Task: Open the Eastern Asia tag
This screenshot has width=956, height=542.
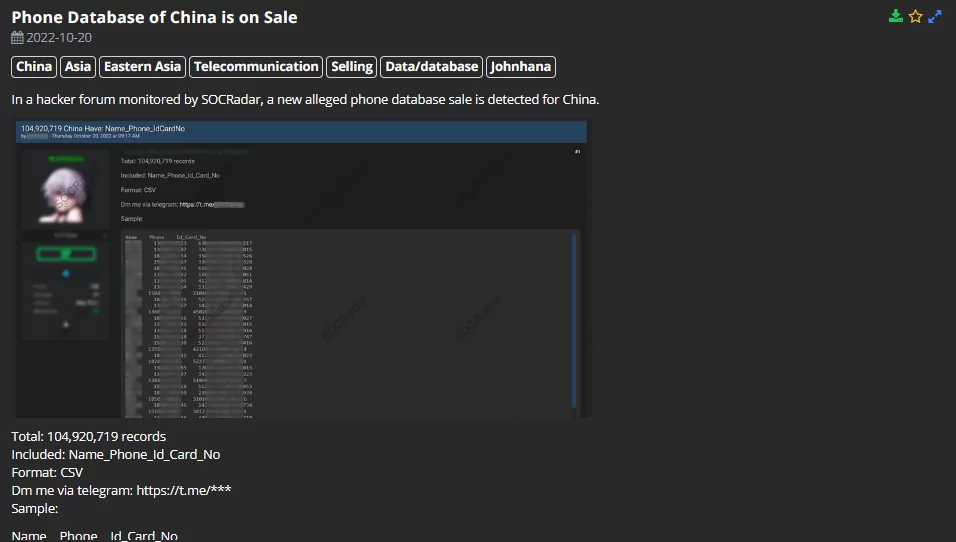Action: pyautogui.click(x=143, y=66)
